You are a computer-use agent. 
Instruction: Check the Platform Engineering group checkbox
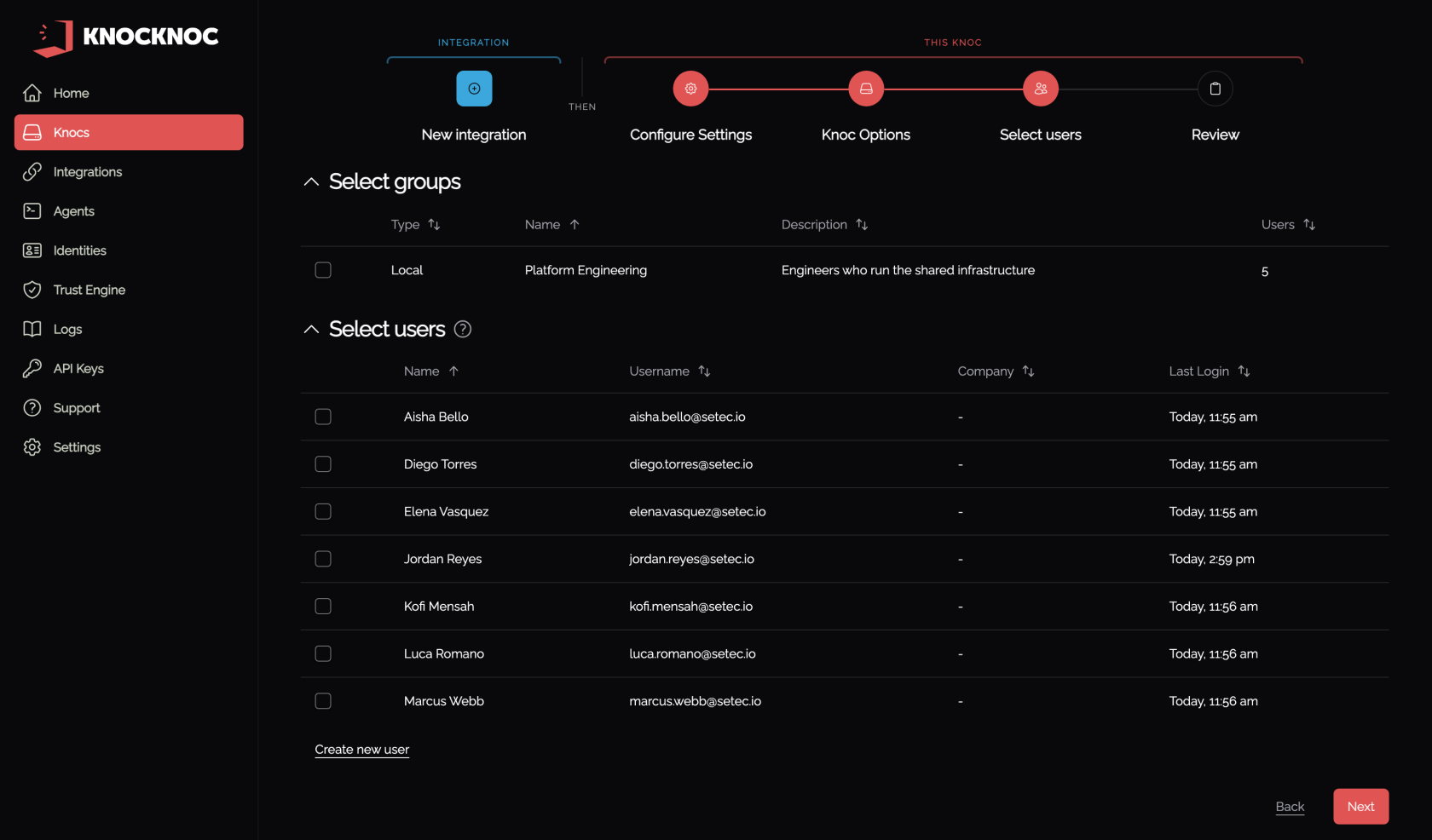pyautogui.click(x=323, y=270)
